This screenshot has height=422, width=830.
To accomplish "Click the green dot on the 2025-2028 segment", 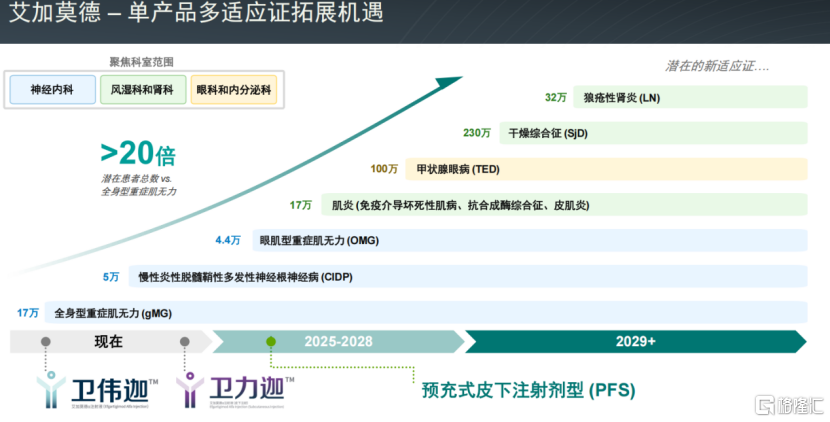I will [271, 342].
